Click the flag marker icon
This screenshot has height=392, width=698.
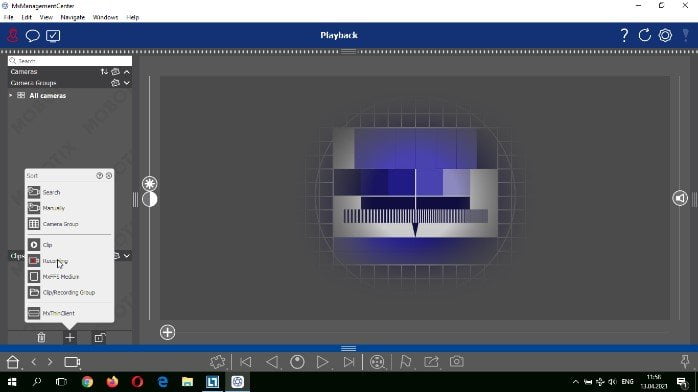tap(406, 362)
